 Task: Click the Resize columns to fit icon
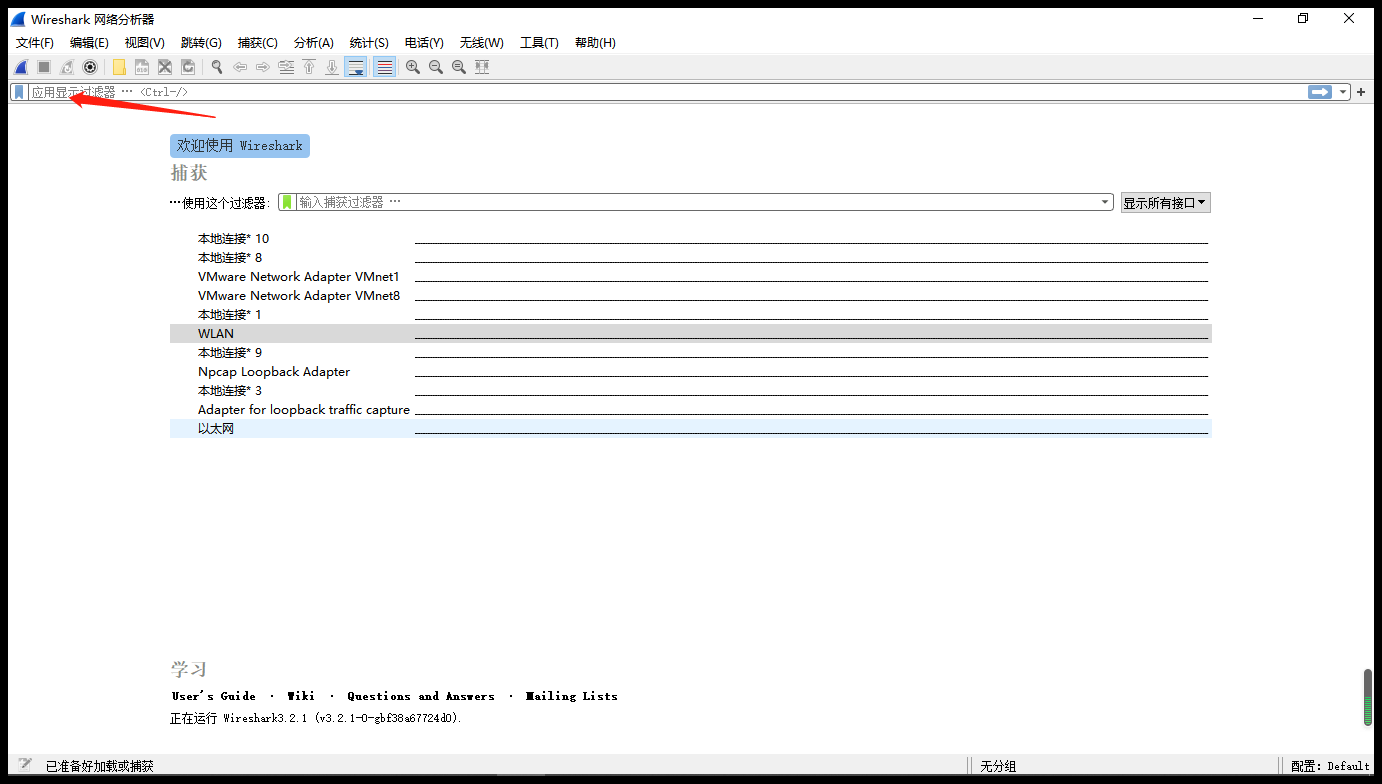coord(482,67)
